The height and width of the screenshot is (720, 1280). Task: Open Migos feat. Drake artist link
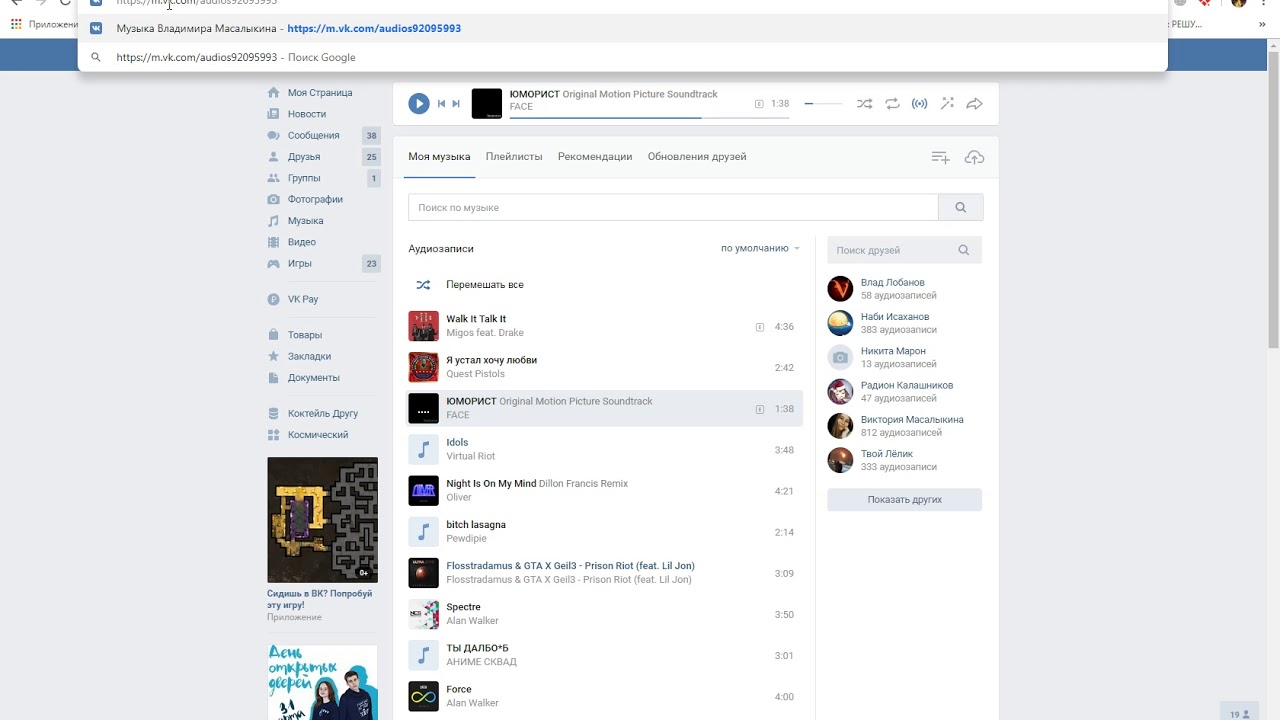click(x=485, y=333)
